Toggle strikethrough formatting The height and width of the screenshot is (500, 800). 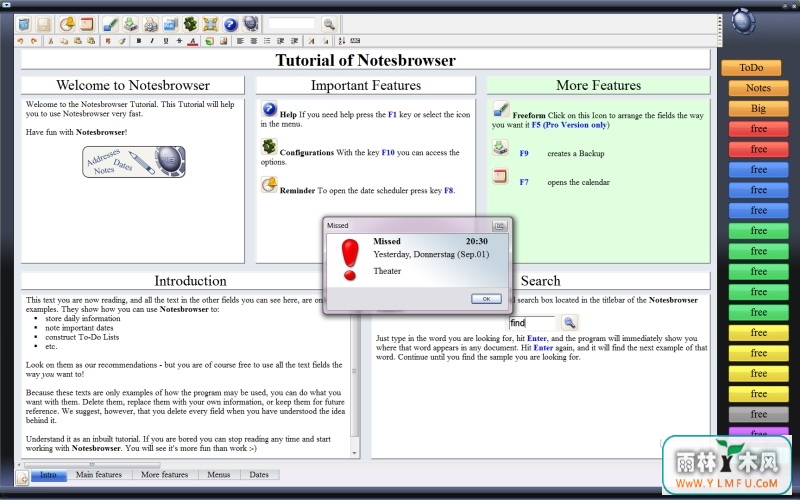click(x=179, y=41)
